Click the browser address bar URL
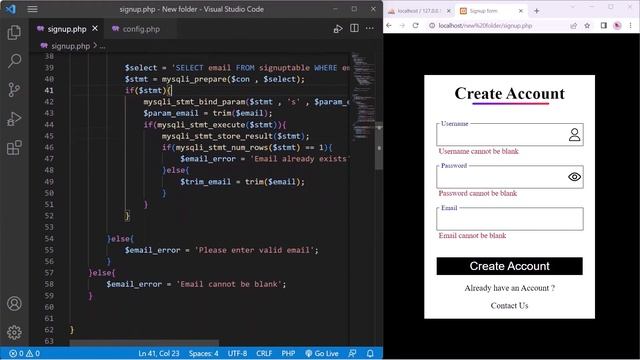 pyautogui.click(x=485, y=26)
